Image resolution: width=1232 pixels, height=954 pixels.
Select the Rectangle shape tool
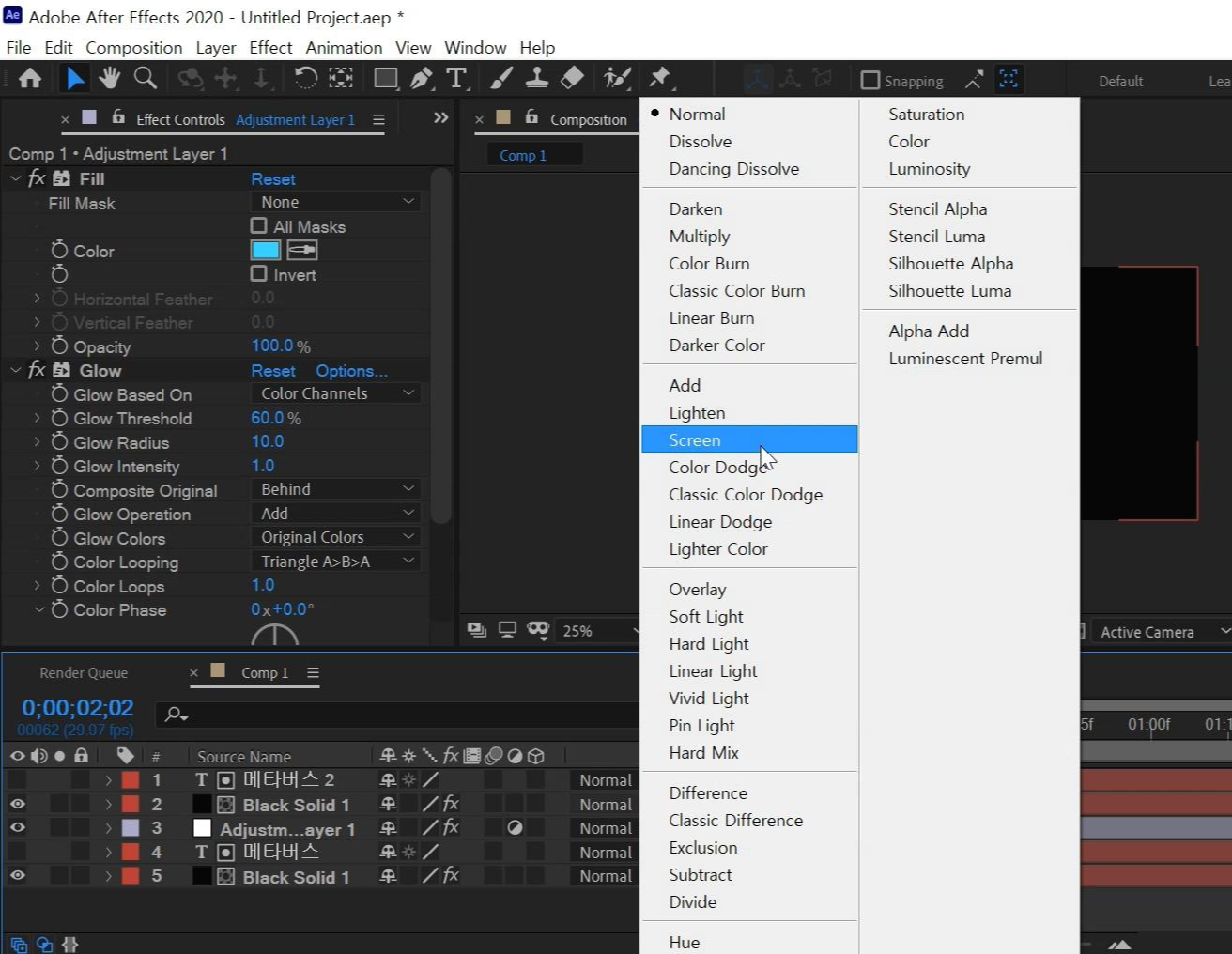click(x=385, y=78)
